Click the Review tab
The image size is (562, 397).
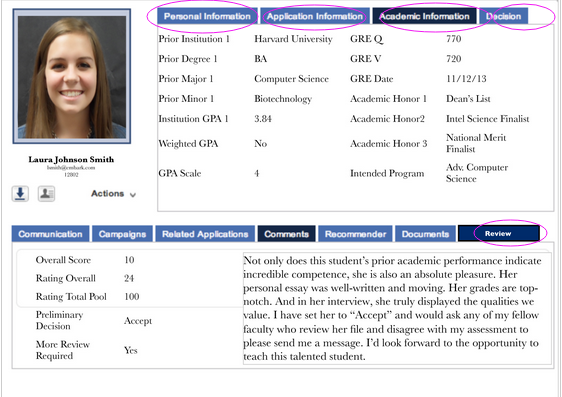tap(499, 234)
